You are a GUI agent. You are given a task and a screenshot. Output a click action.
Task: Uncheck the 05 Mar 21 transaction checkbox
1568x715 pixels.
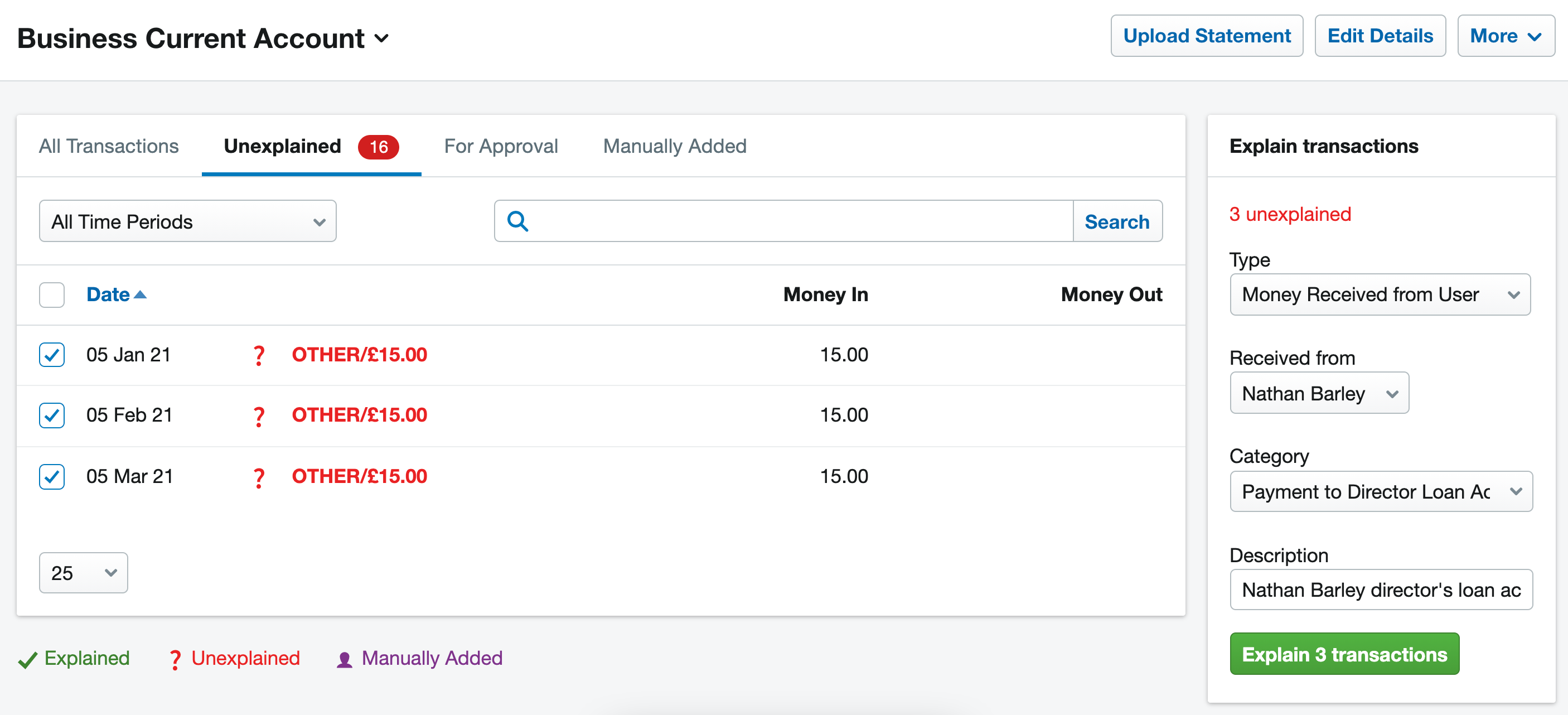[x=52, y=476]
